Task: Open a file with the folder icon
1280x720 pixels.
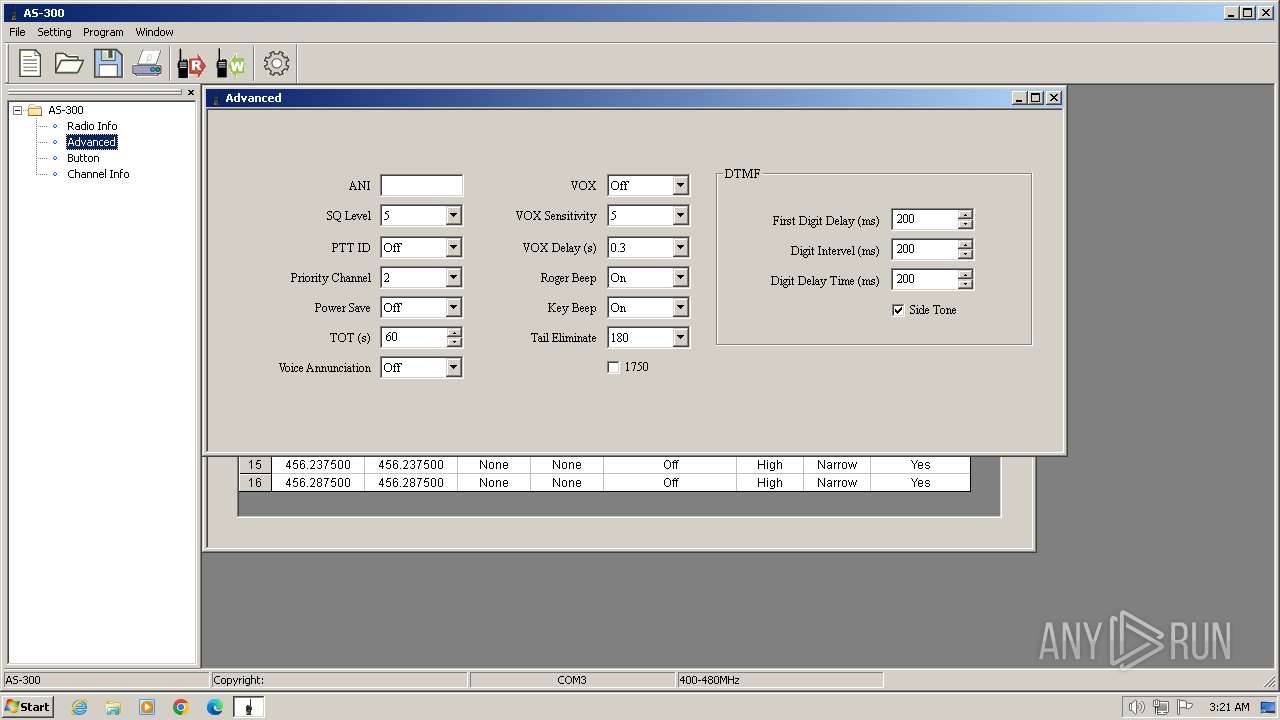Action: (x=69, y=63)
